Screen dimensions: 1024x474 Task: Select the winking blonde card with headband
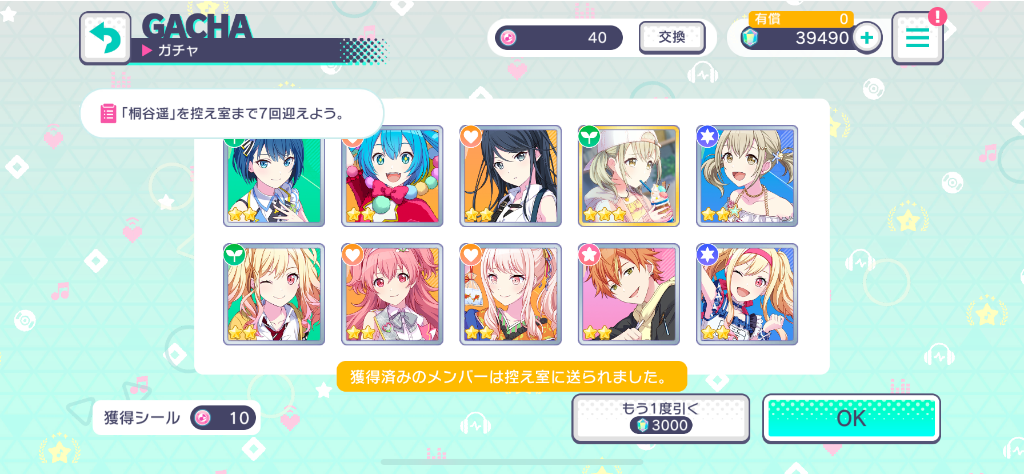tap(747, 294)
